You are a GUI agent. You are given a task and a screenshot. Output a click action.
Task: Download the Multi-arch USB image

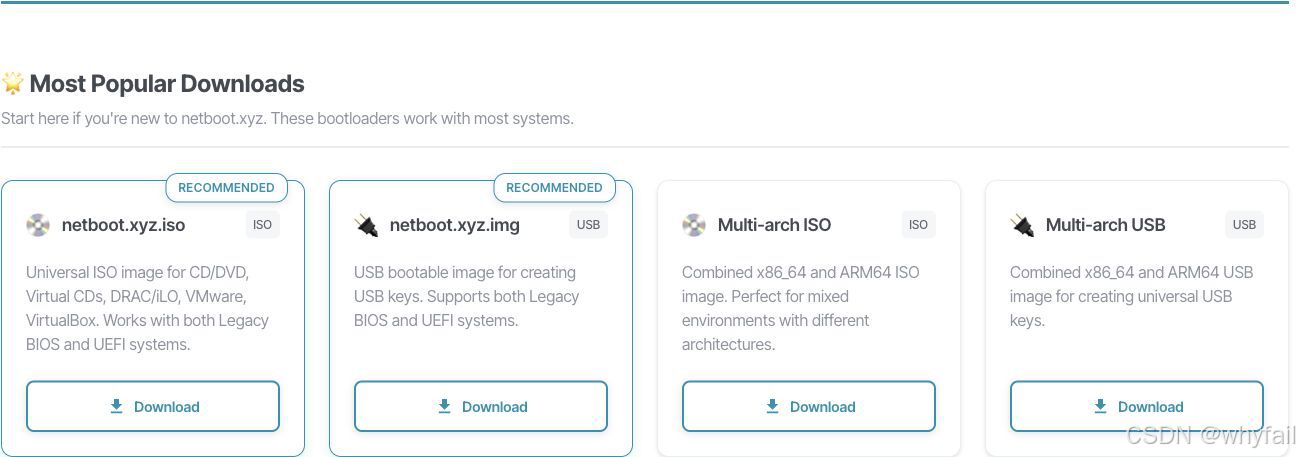pos(1137,406)
